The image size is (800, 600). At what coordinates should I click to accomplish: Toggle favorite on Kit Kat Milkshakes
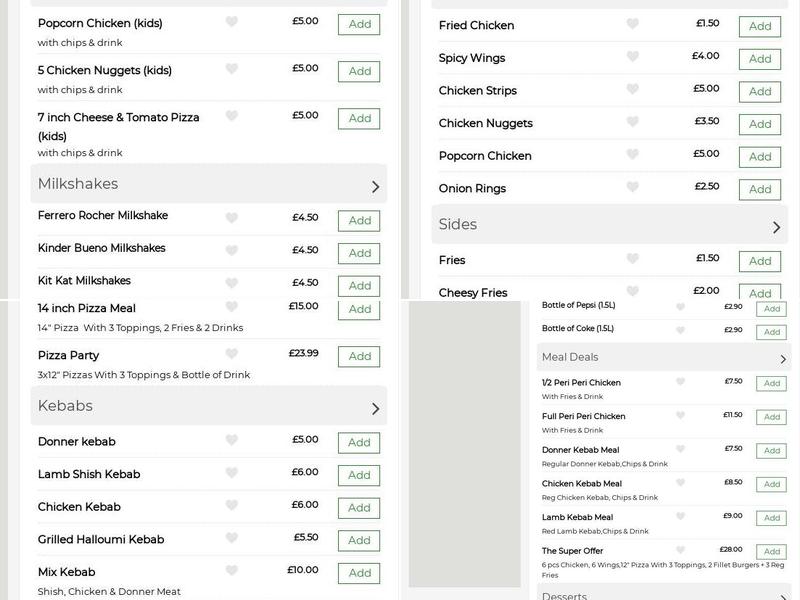232,283
